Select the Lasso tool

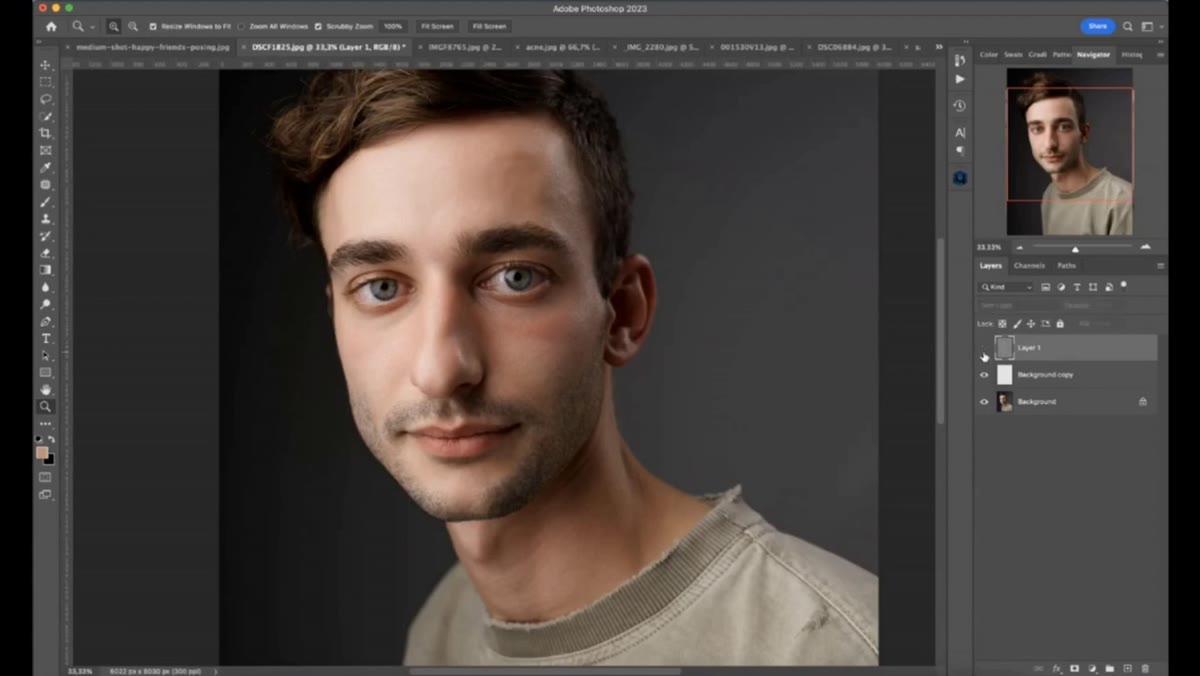[45, 99]
